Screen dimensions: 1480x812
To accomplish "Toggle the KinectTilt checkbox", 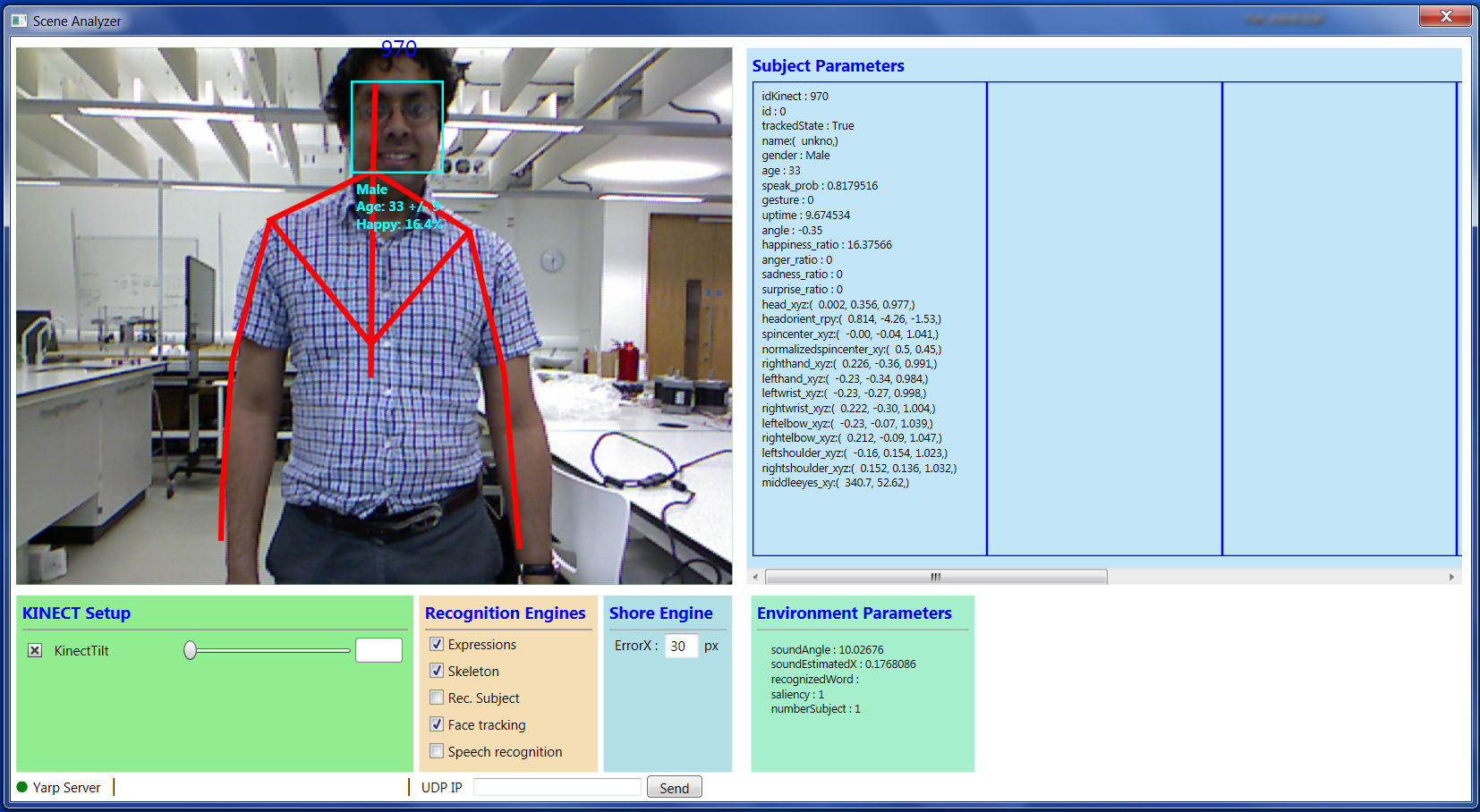I will coord(35,650).
